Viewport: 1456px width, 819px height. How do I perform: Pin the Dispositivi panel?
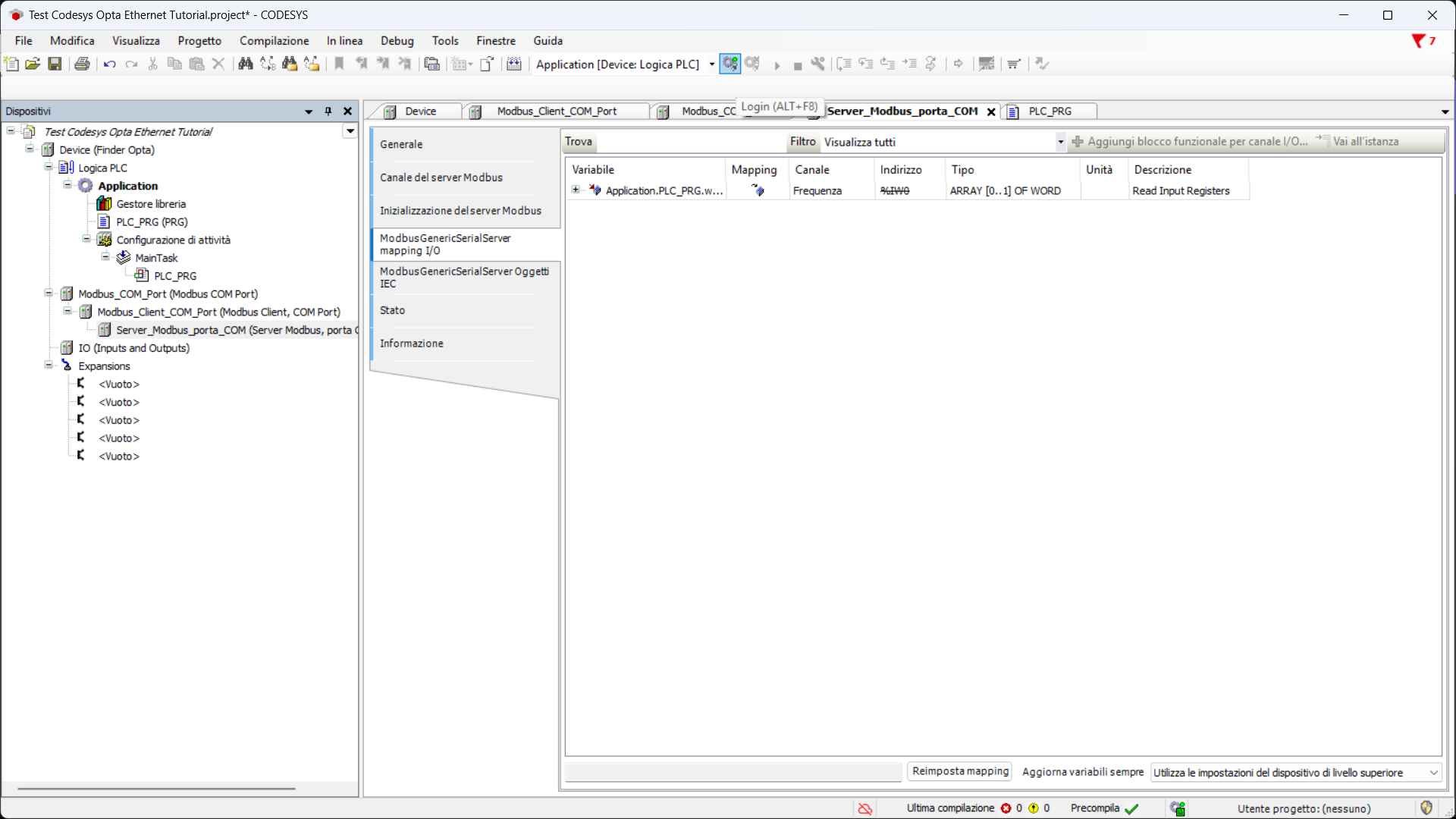328,111
